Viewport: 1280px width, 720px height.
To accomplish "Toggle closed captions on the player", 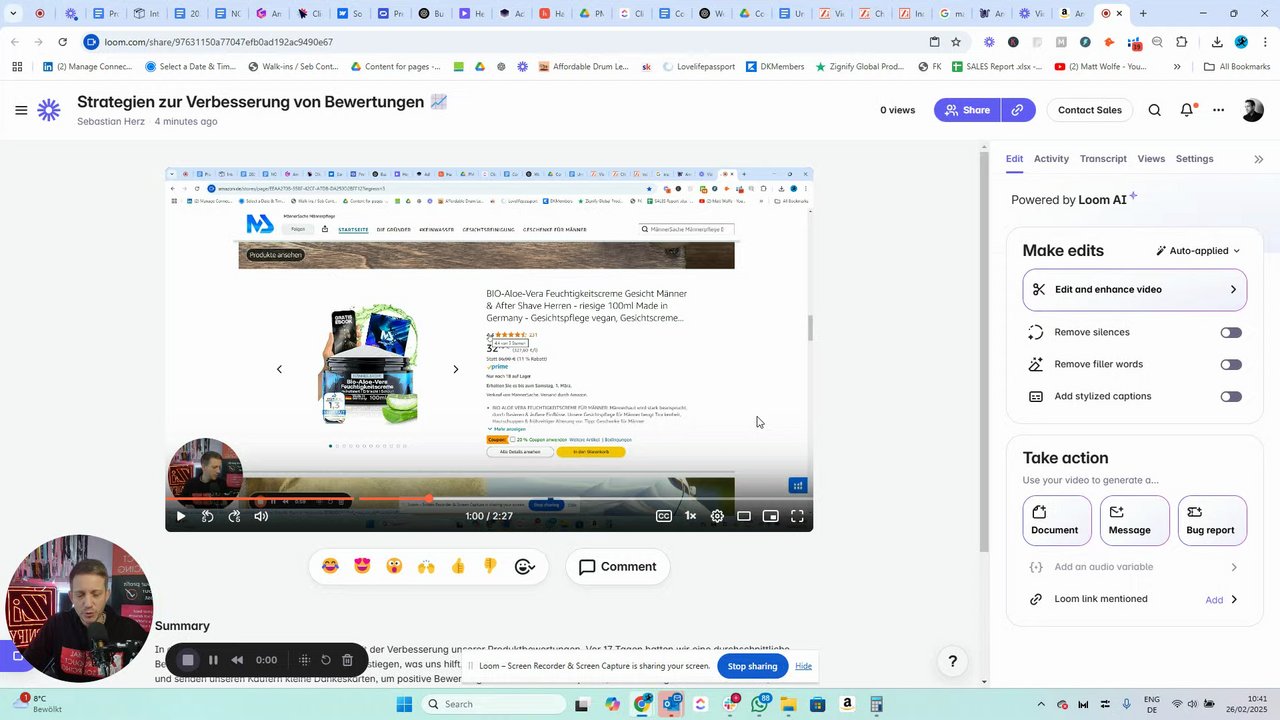I will (664, 516).
